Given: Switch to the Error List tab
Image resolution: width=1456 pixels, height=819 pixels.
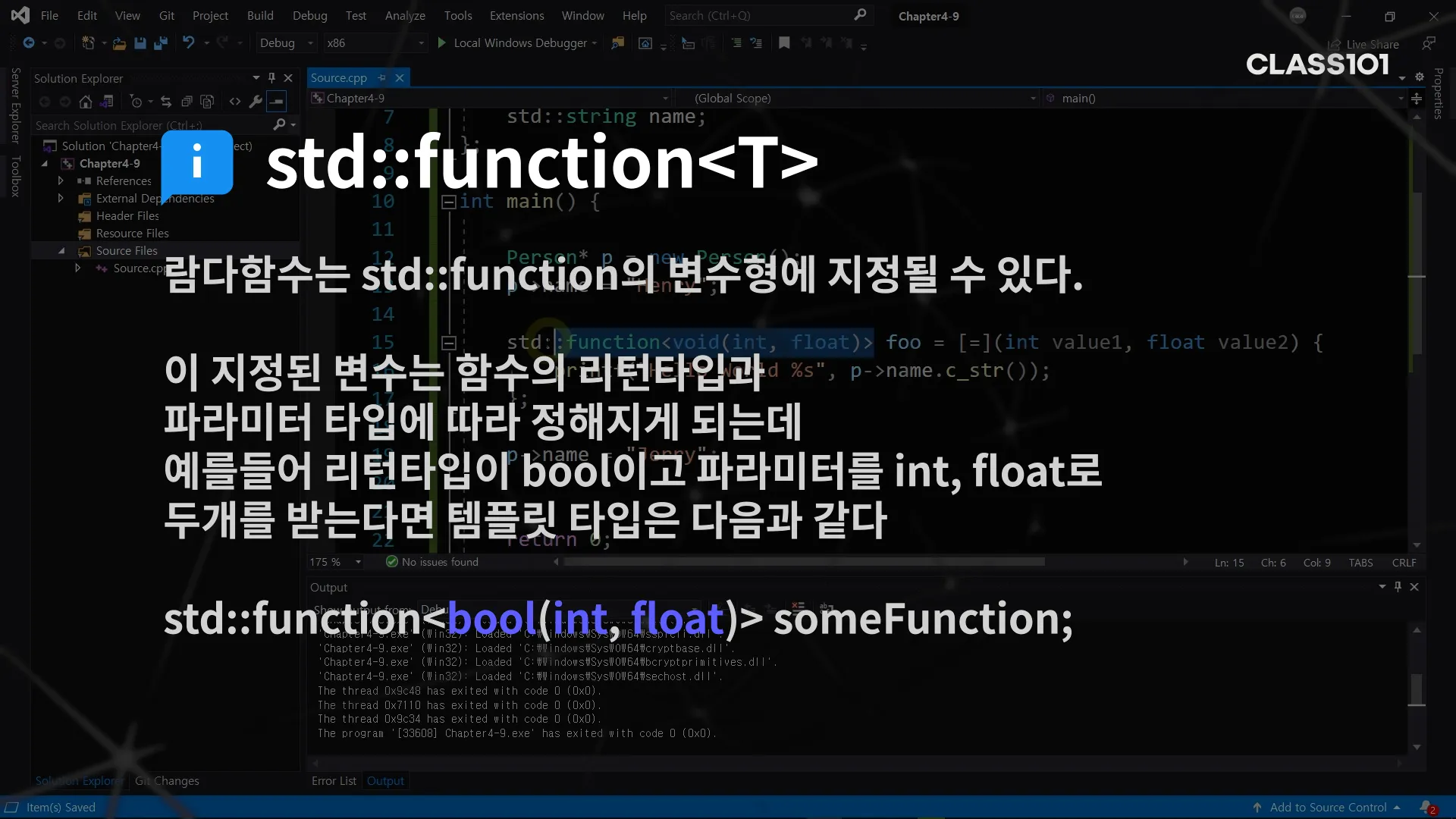Looking at the screenshot, I should click(x=334, y=781).
